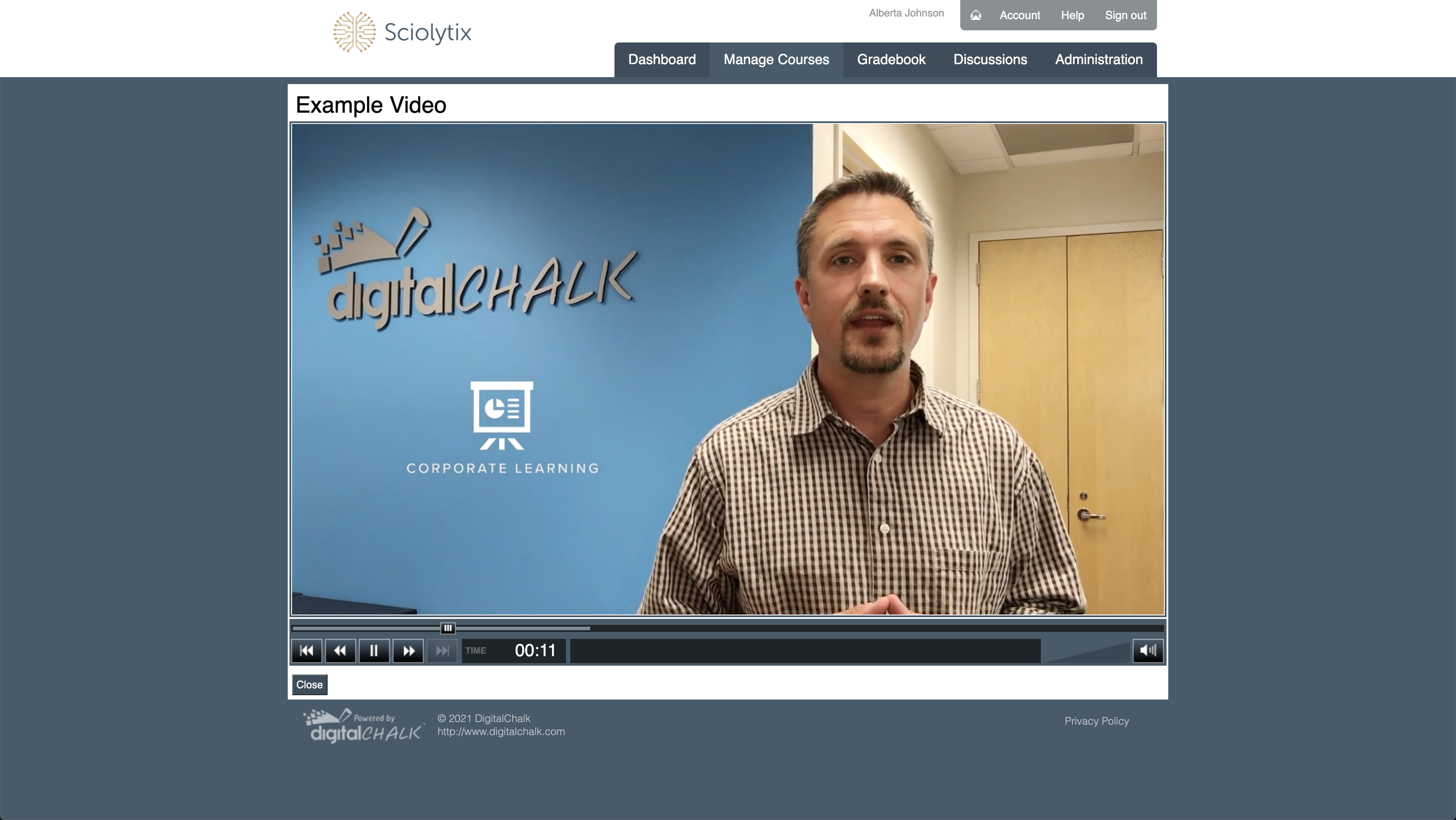The image size is (1456, 820).
Task: Switch to the Dashboard tab
Action: point(662,59)
